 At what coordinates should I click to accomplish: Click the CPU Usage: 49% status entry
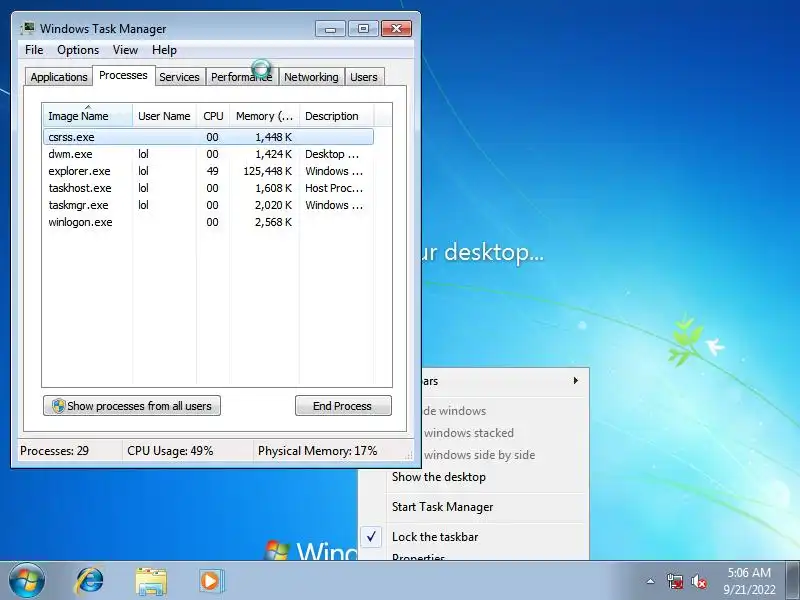click(170, 451)
